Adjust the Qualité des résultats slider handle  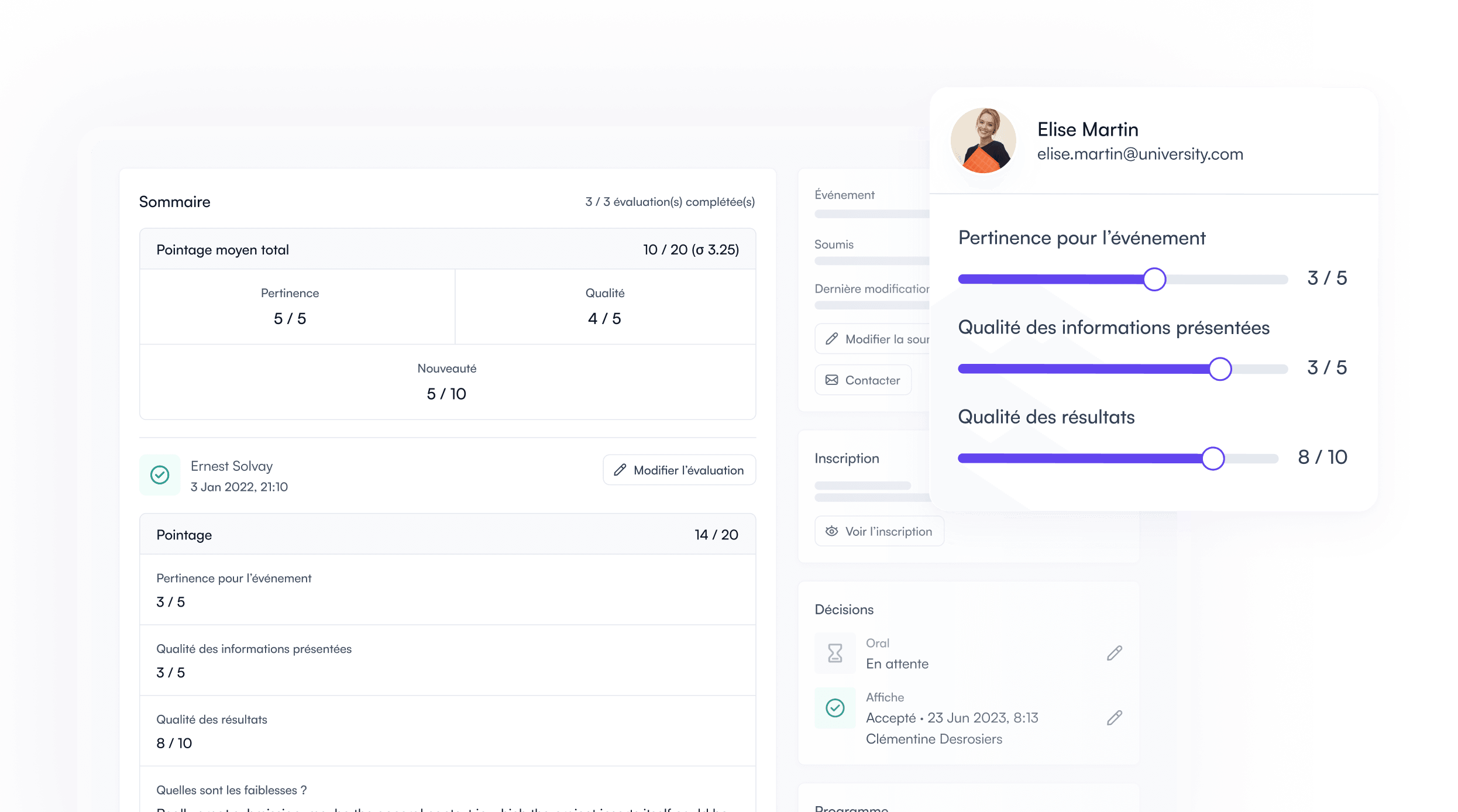[1213, 458]
